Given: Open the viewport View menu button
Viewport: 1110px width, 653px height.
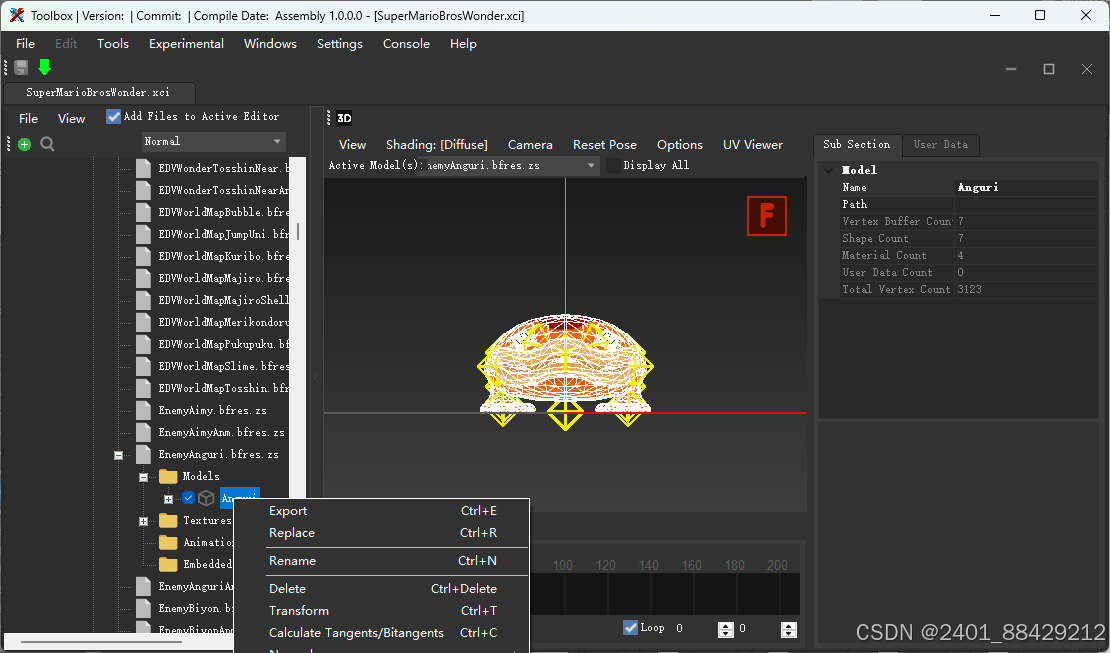Looking at the screenshot, I should pos(353,144).
